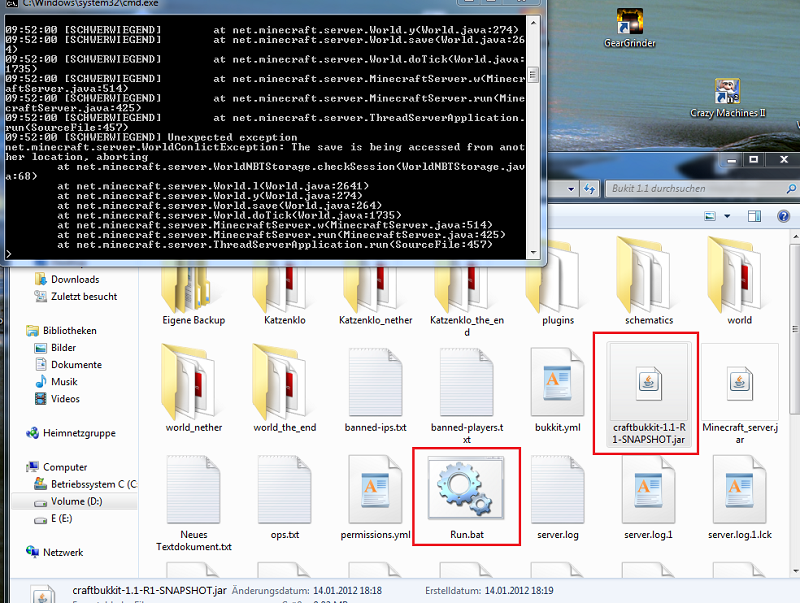Expand Bibliotheken in the navigation pane
This screenshot has width=800, height=603.
(x=61, y=331)
